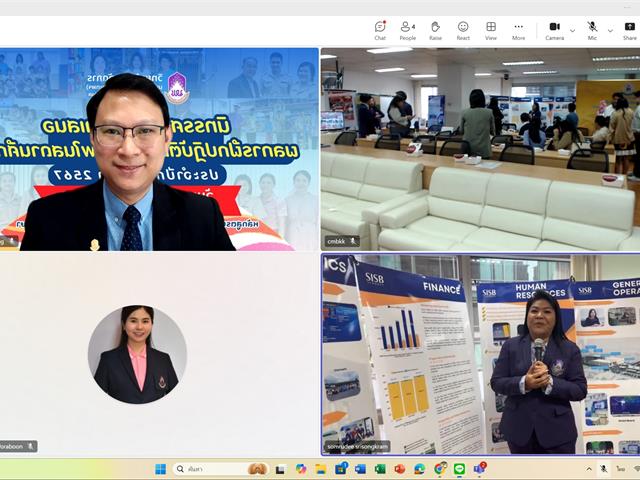Open Word from the taskbar
This screenshot has height=480, width=640.
coord(360,469)
